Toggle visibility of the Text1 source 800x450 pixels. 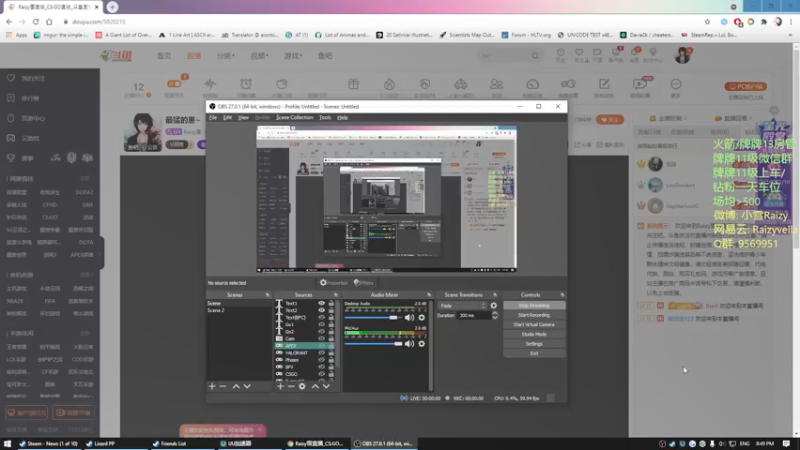(x=321, y=303)
